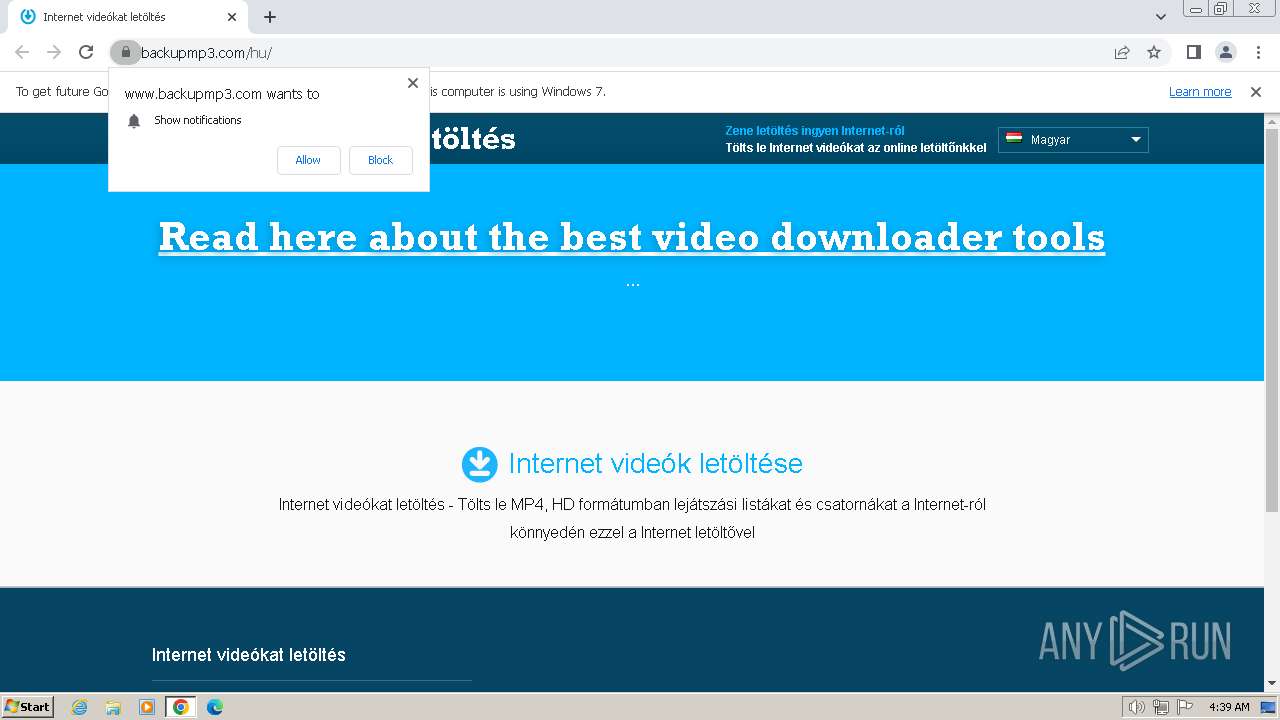1280x720 pixels.
Task: Launch Microsoft Edge from the taskbar
Action: [x=214, y=707]
